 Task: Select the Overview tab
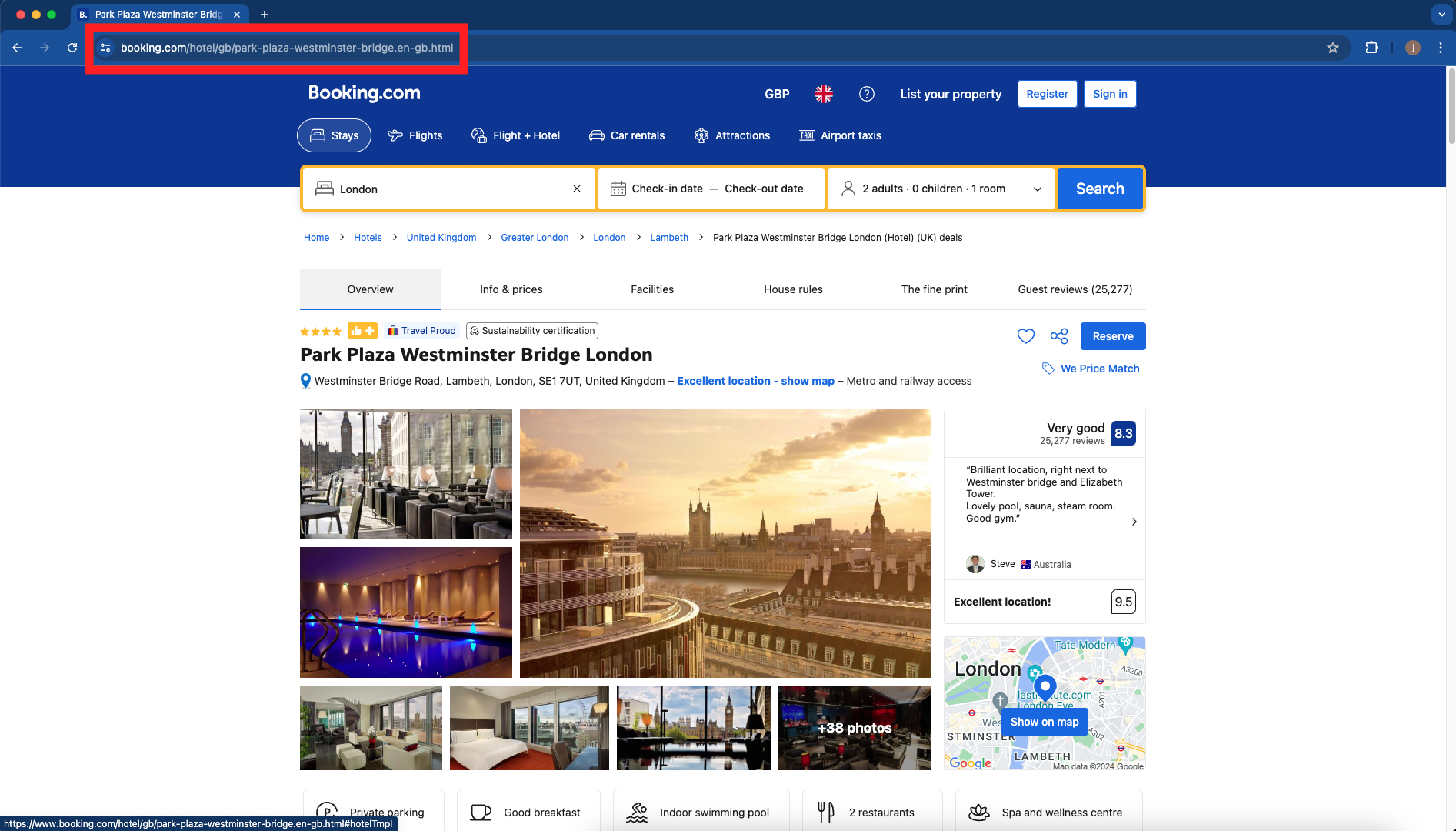click(370, 289)
